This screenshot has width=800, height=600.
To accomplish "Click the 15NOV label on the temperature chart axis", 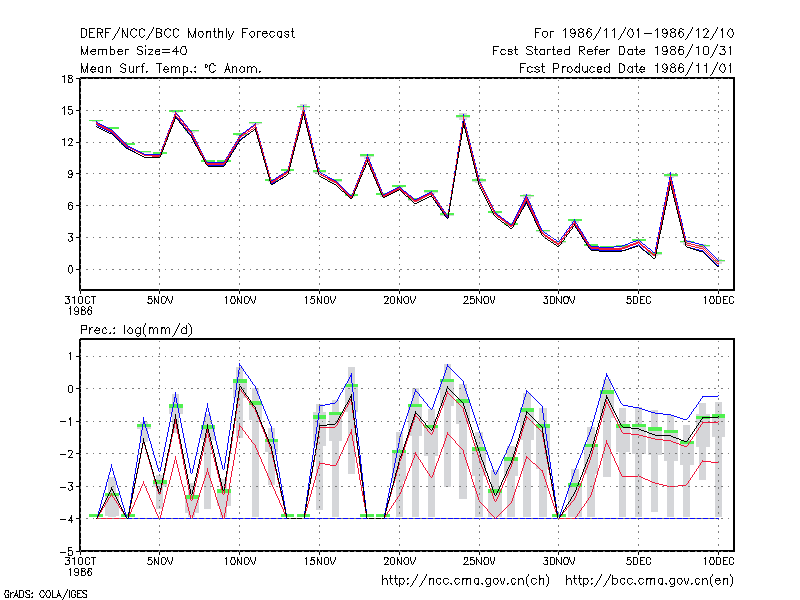I will pos(320,301).
